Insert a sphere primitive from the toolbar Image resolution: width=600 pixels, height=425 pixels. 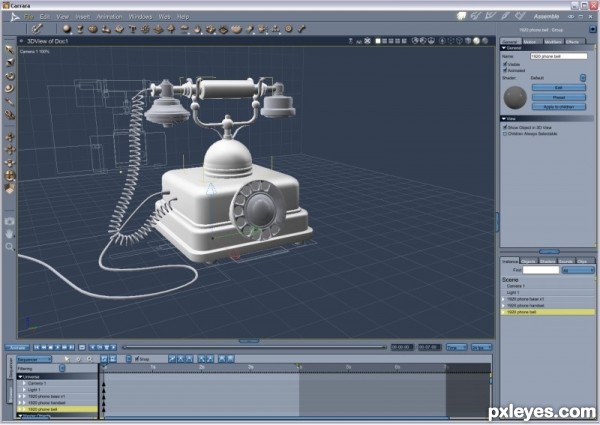pyautogui.click(x=67, y=29)
